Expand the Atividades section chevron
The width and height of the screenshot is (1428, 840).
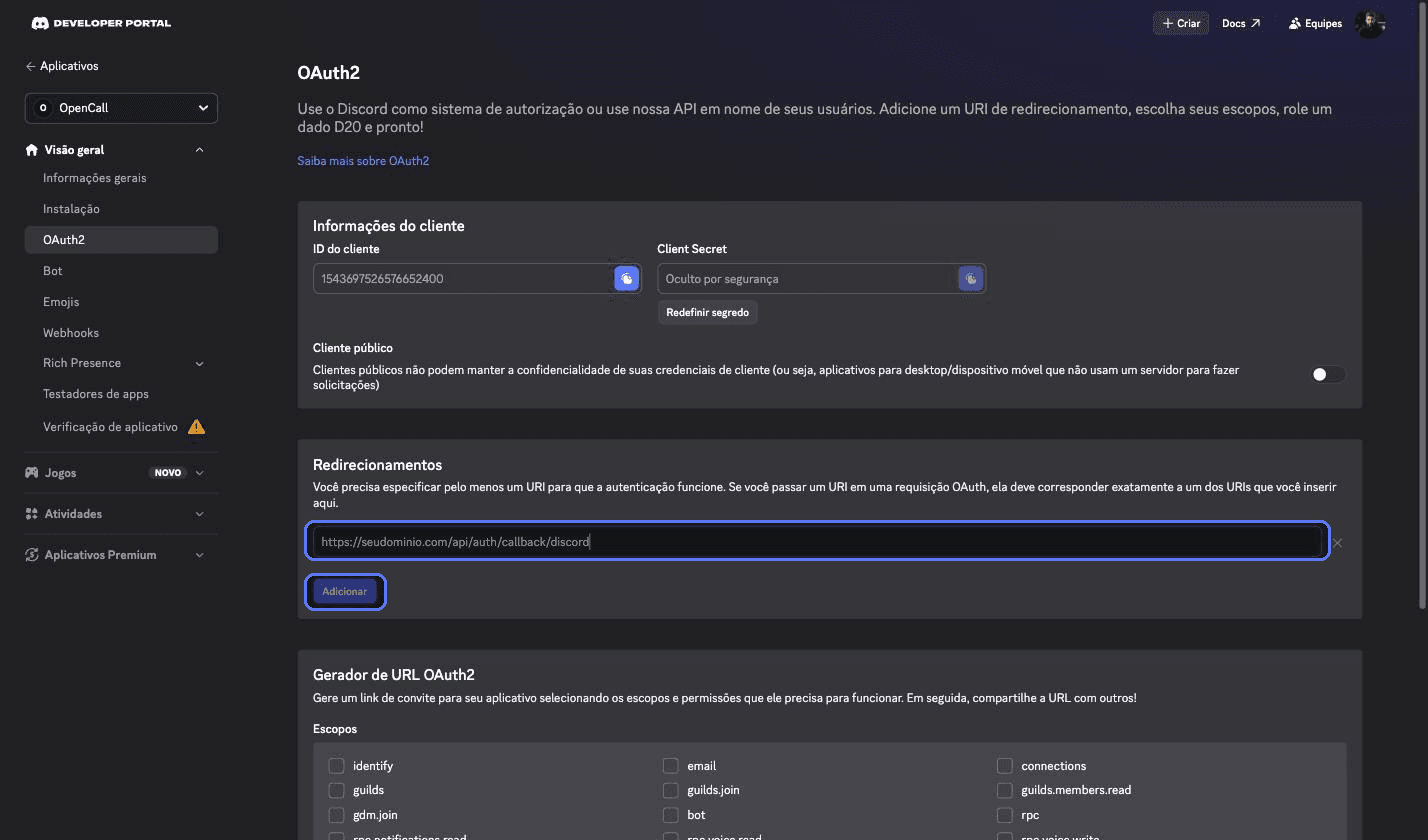(x=199, y=514)
